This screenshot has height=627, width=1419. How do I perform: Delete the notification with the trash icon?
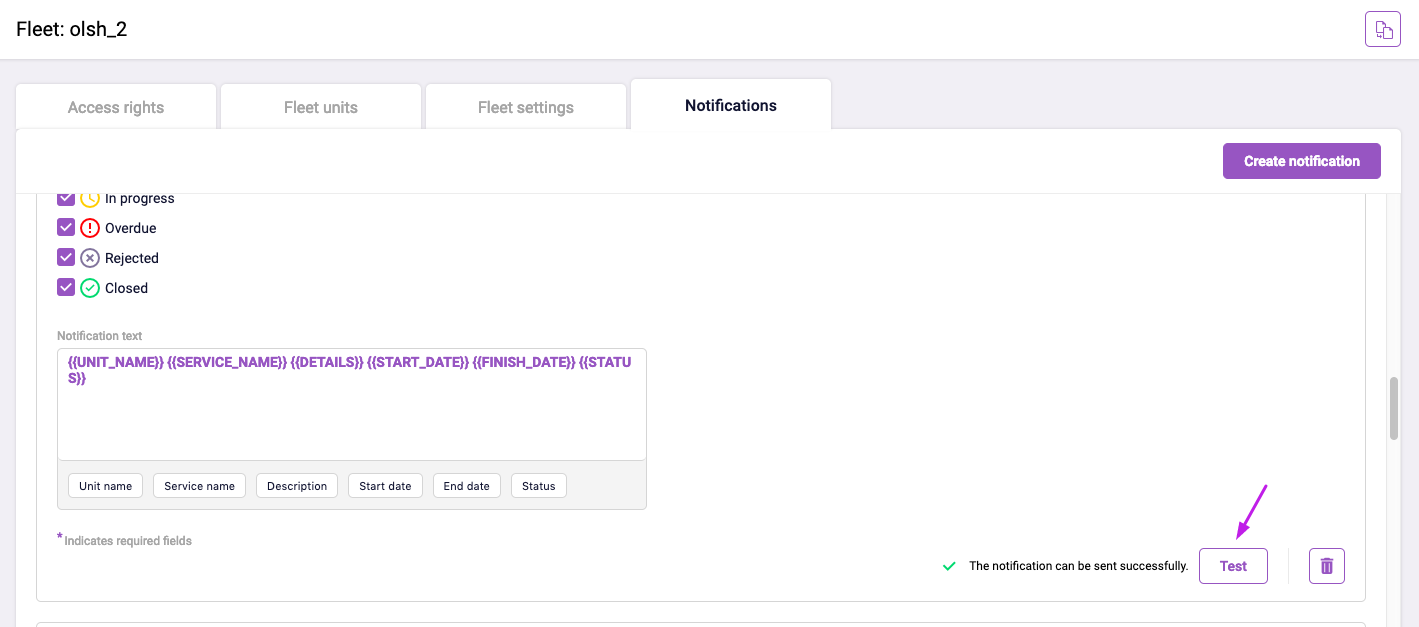[x=1327, y=566]
